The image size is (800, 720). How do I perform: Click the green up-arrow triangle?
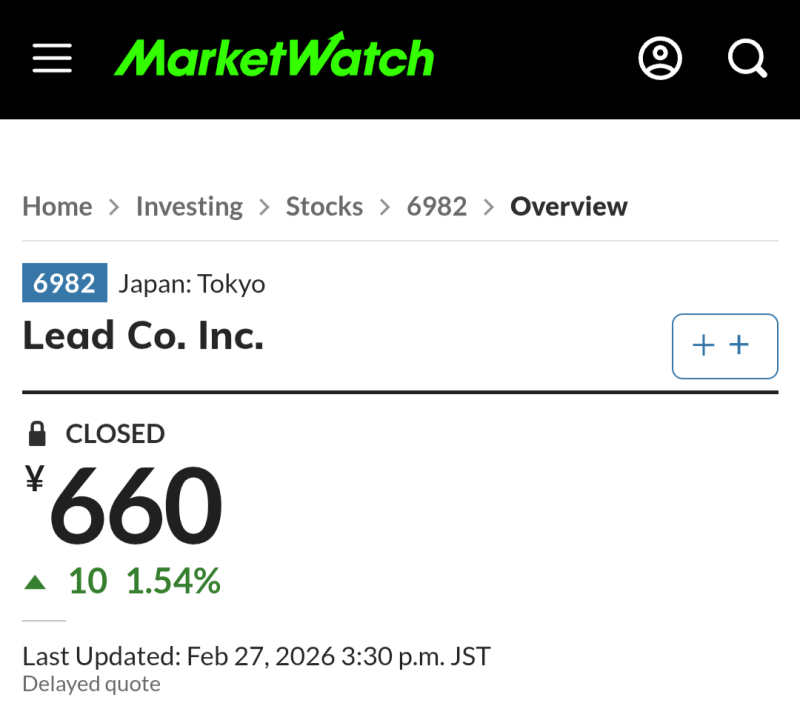point(36,582)
